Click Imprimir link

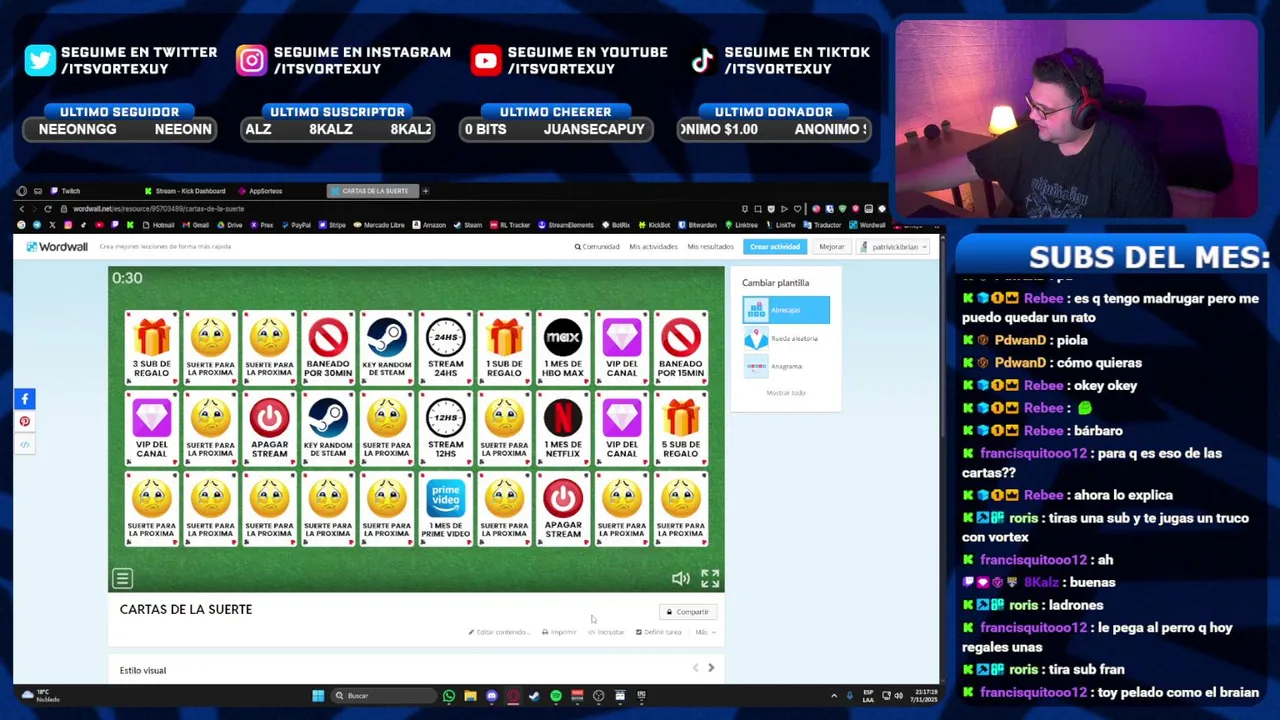tap(560, 632)
